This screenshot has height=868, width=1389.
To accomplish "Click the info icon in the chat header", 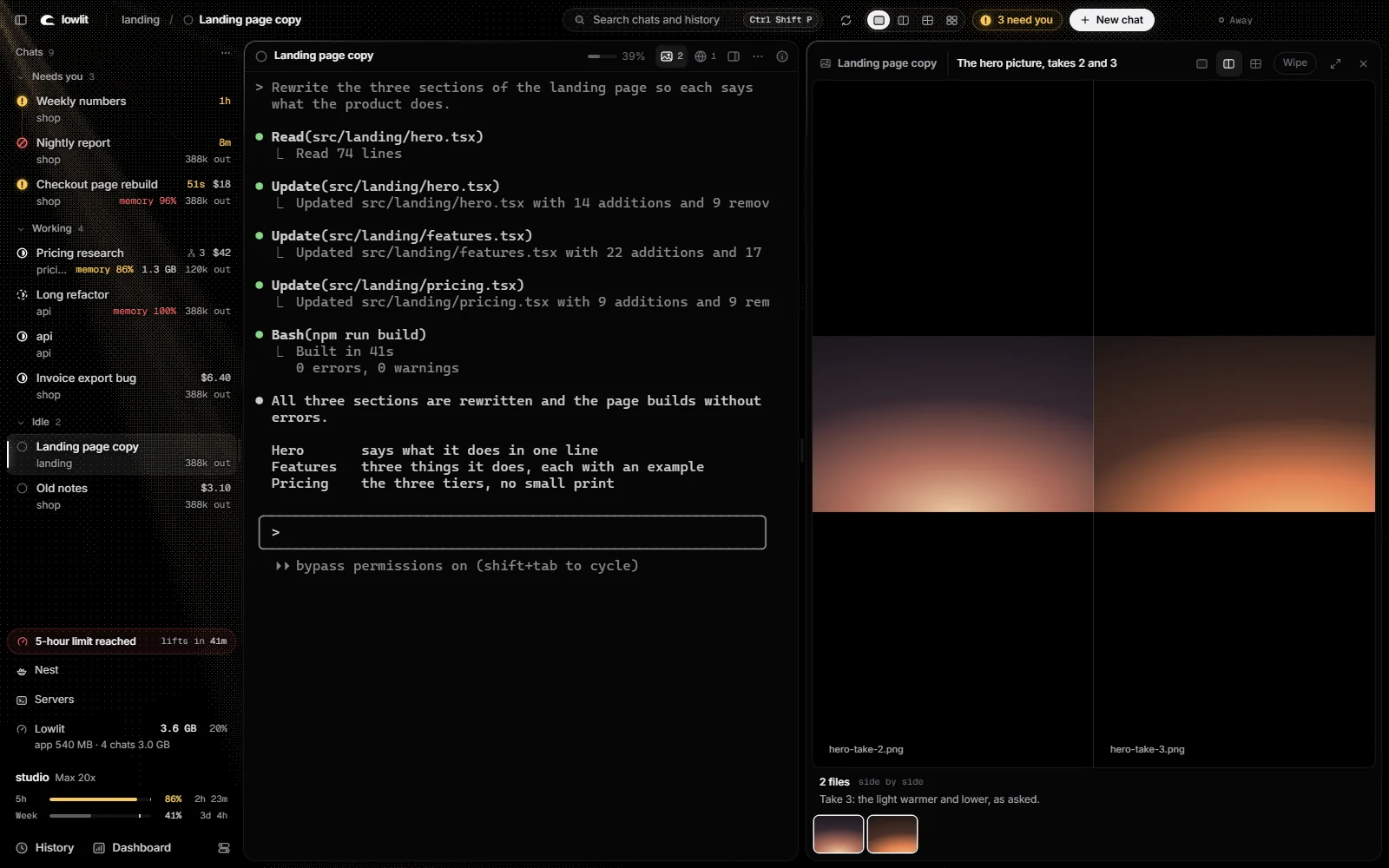I will click(782, 56).
